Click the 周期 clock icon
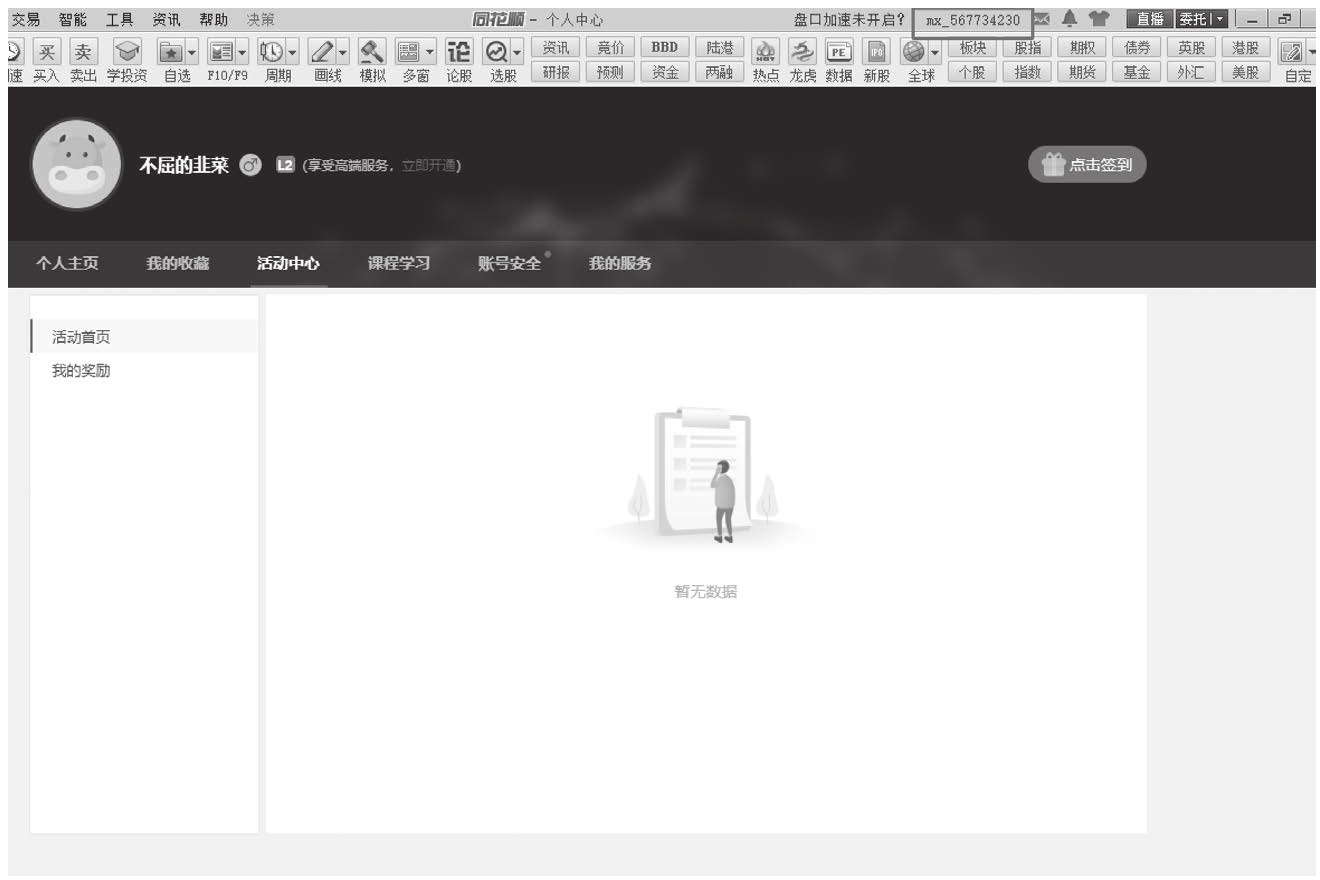 271,52
